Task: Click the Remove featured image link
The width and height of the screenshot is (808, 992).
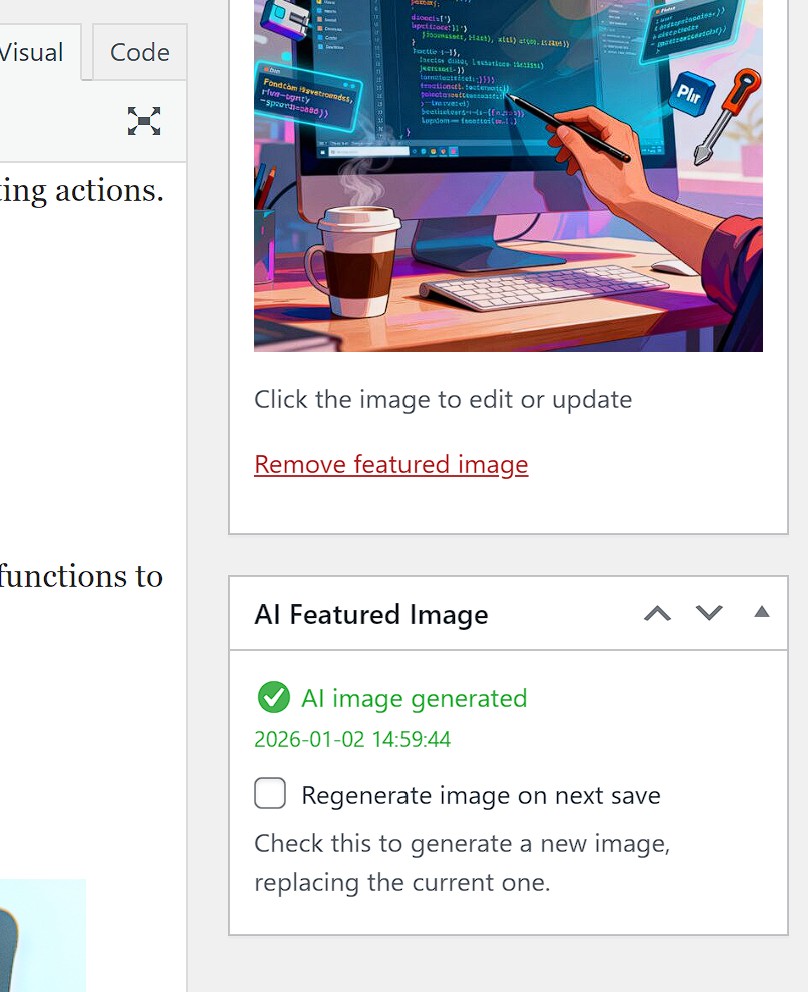Action: tap(391, 465)
